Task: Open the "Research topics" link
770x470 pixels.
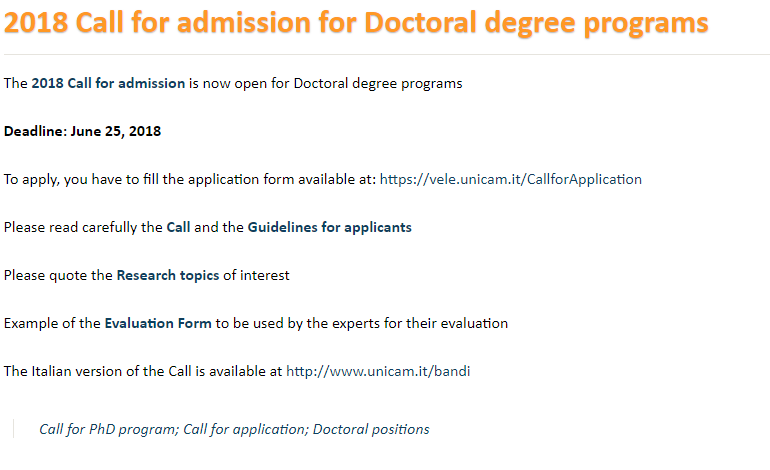Action: [167, 275]
